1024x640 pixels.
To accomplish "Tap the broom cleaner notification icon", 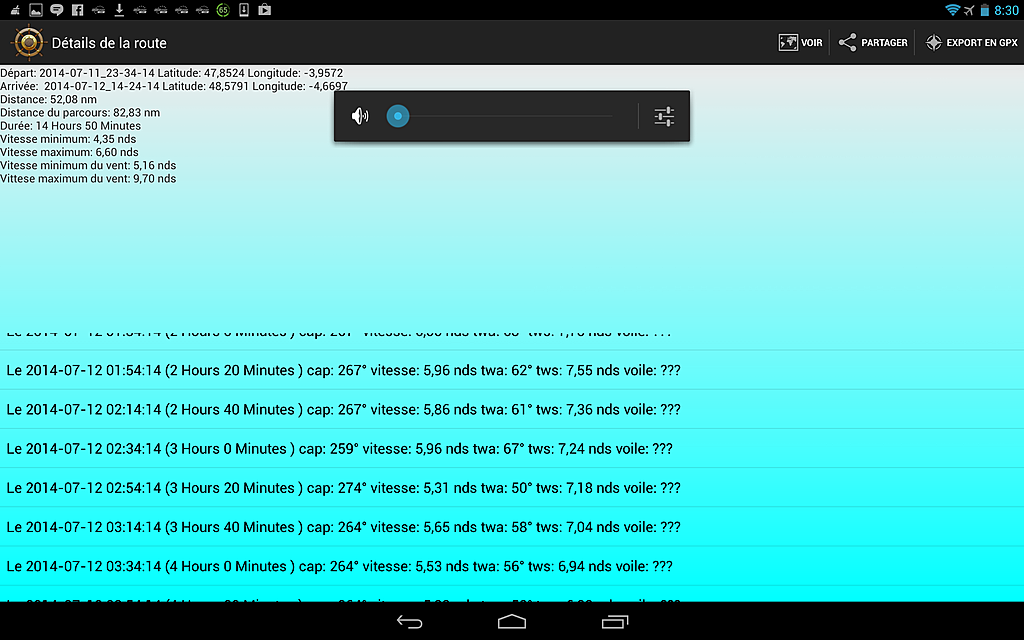I will (x=15, y=10).
